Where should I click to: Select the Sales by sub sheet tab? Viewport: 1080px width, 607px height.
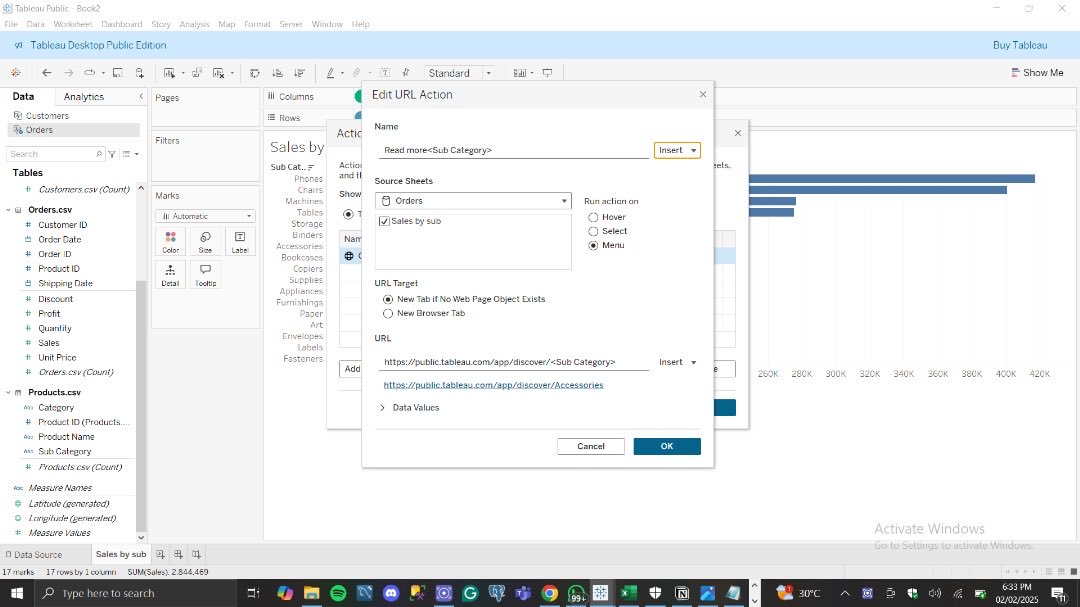point(121,554)
